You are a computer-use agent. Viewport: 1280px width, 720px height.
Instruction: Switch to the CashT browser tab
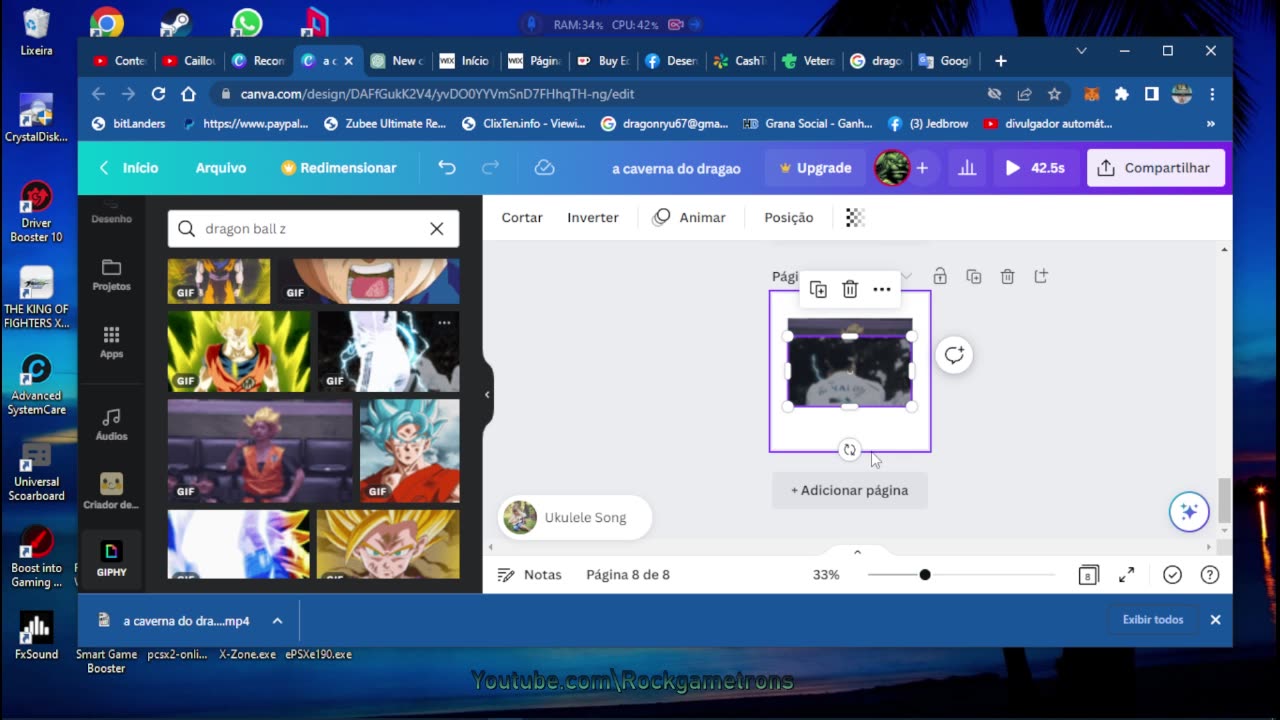pos(741,61)
